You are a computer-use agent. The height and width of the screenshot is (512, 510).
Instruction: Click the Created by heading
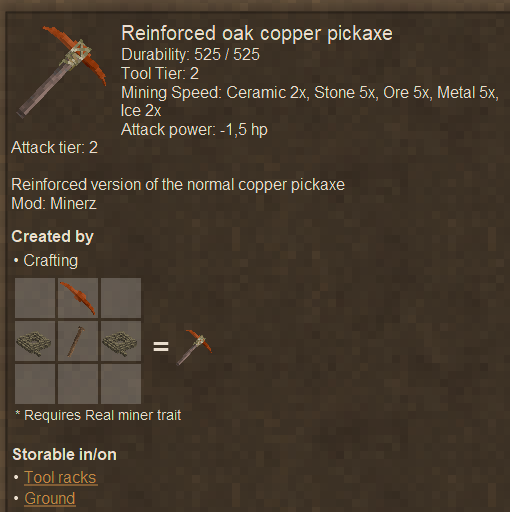click(52, 237)
